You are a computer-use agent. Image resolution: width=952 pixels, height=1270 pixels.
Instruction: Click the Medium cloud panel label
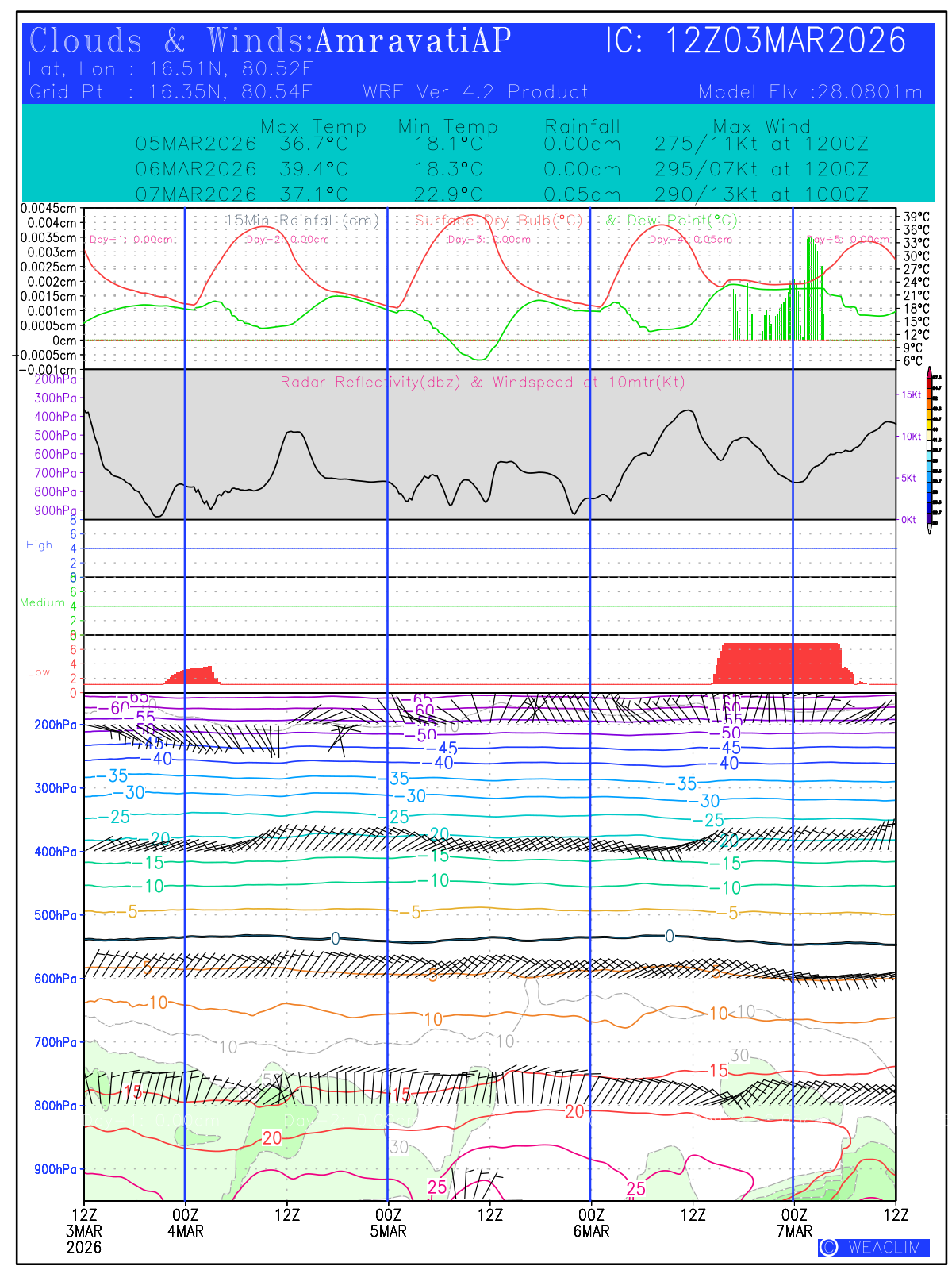pos(42,603)
